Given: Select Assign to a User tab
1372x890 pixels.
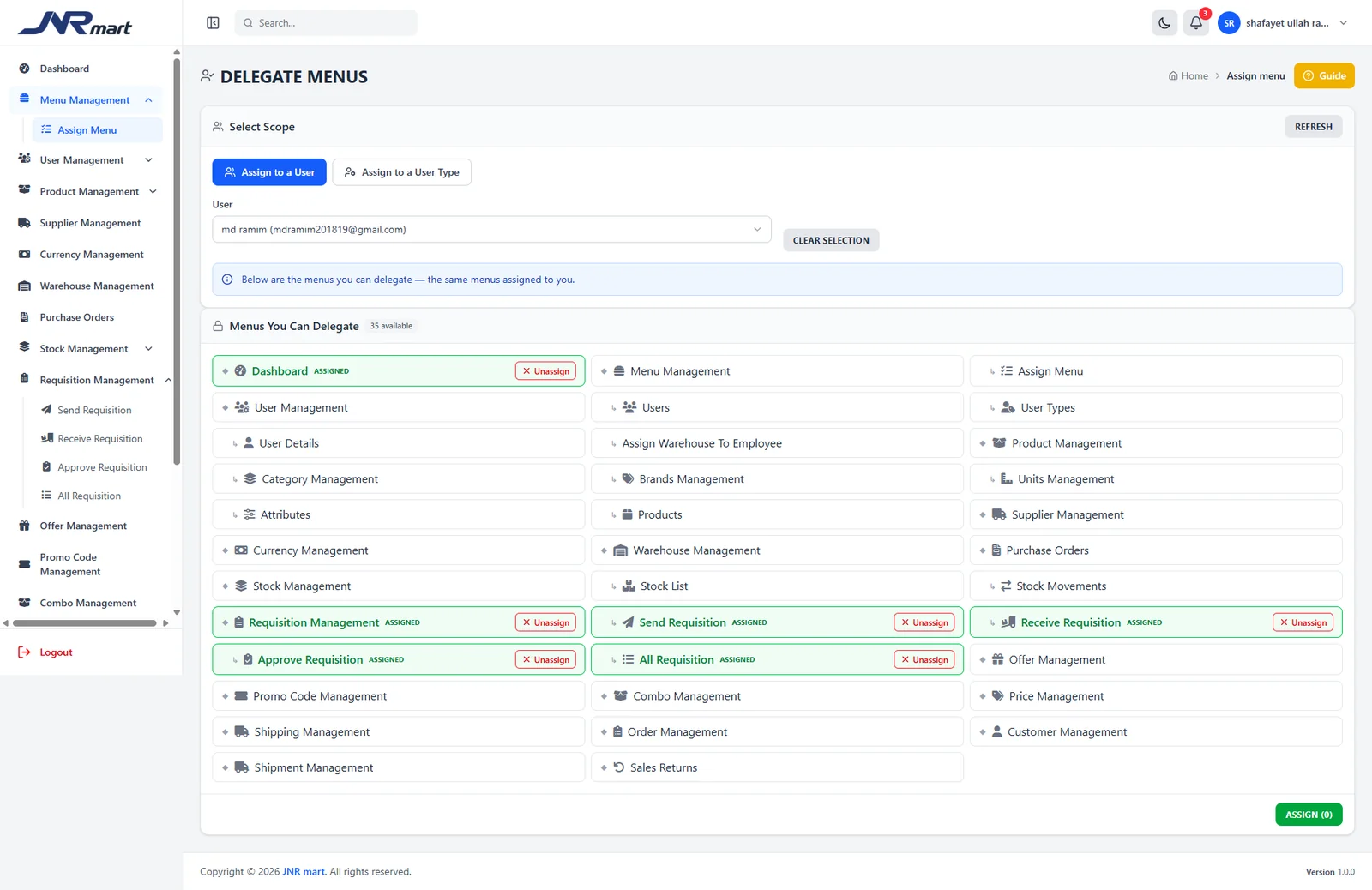Looking at the screenshot, I should 269,172.
